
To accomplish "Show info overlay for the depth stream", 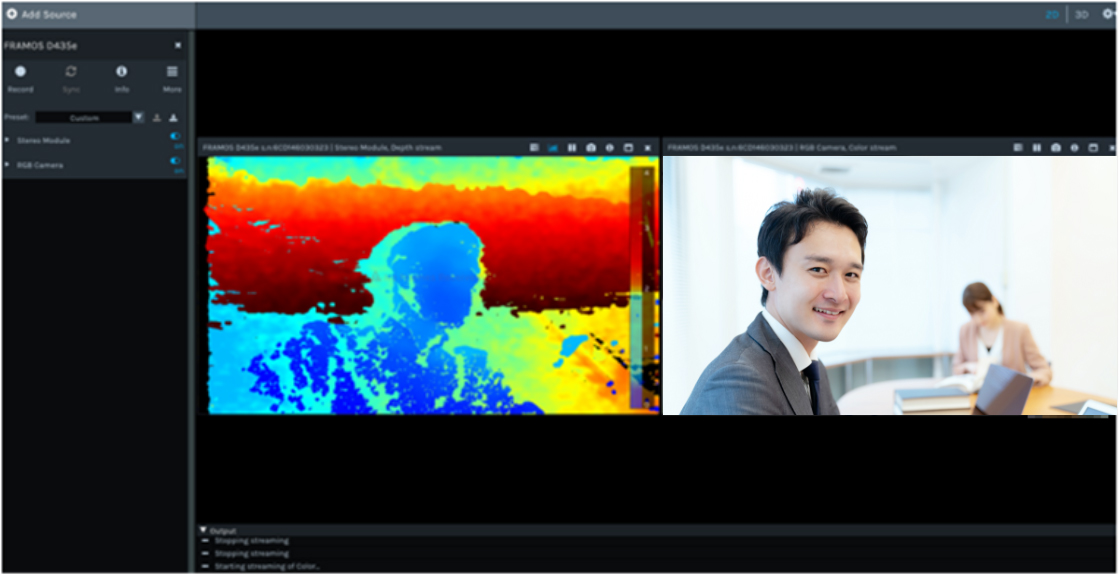I will [x=609, y=148].
